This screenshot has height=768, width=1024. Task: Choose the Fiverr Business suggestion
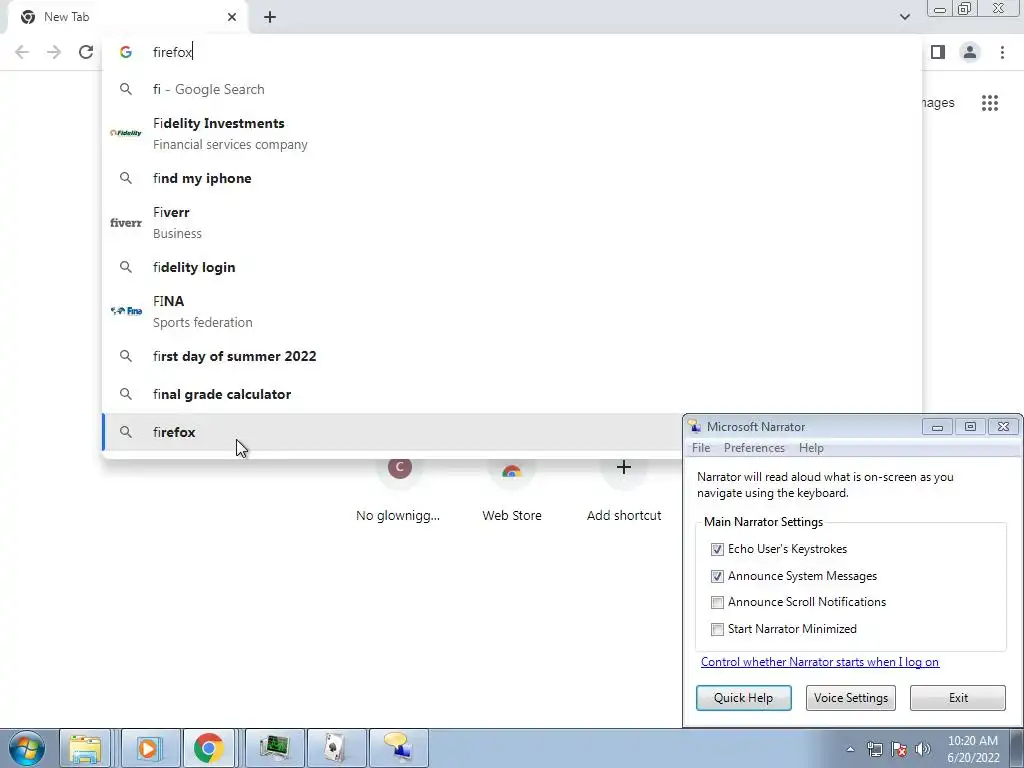[512, 223]
